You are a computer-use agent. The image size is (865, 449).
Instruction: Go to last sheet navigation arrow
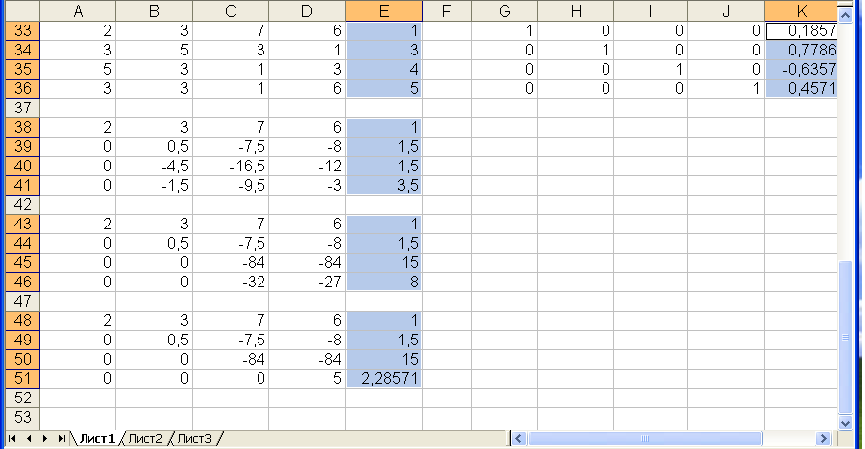point(61,439)
